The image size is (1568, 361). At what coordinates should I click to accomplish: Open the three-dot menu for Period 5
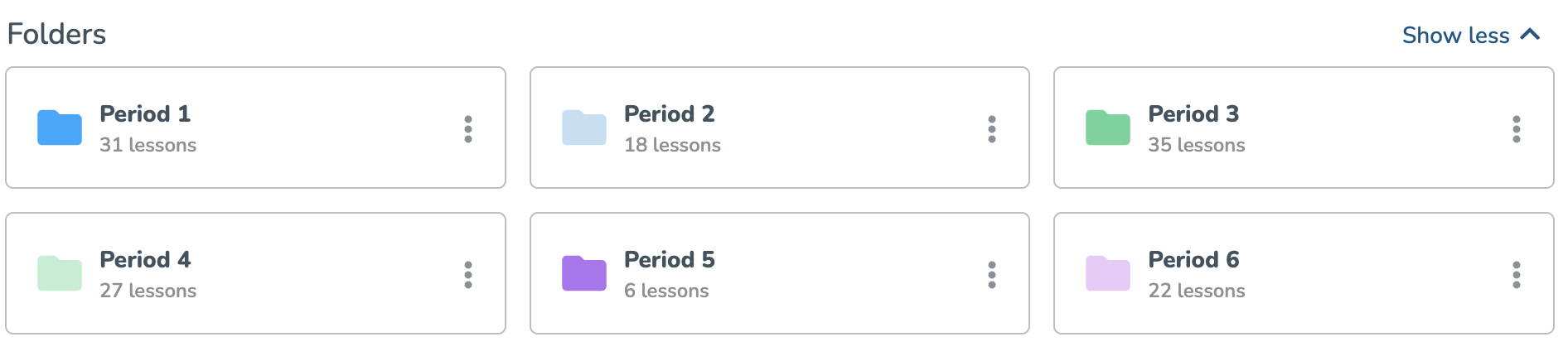pos(992,275)
